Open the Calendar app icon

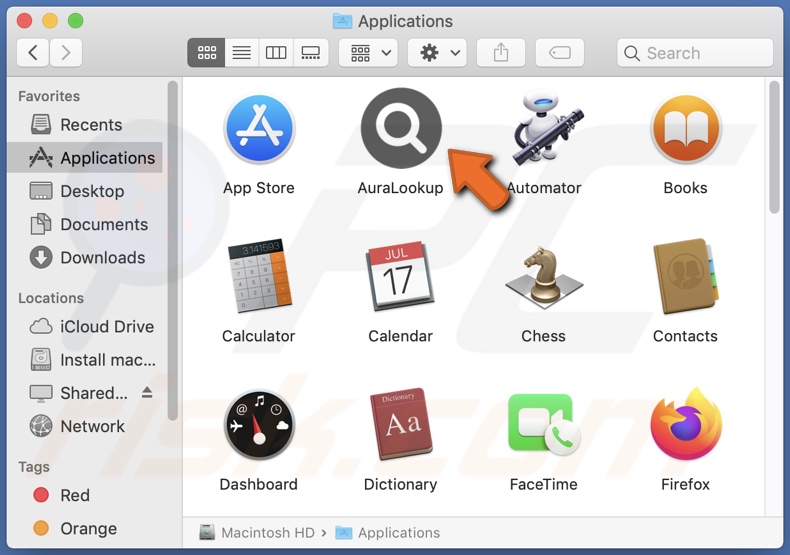[401, 276]
